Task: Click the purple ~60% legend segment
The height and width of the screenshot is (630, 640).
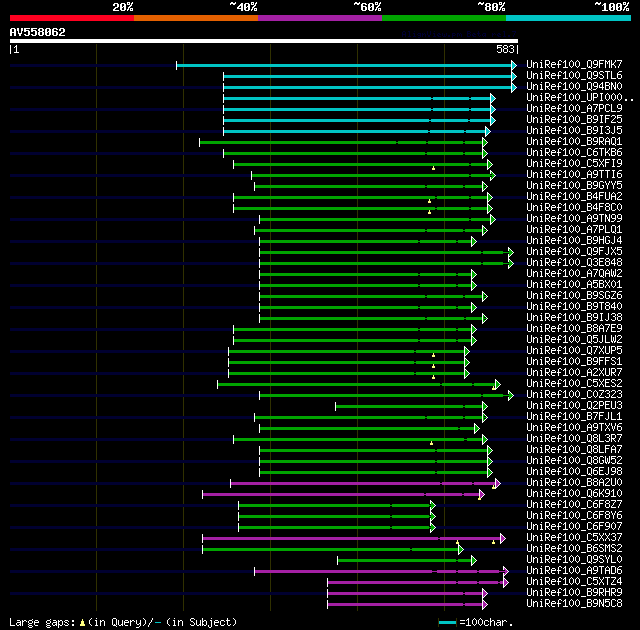Action: 320,18
